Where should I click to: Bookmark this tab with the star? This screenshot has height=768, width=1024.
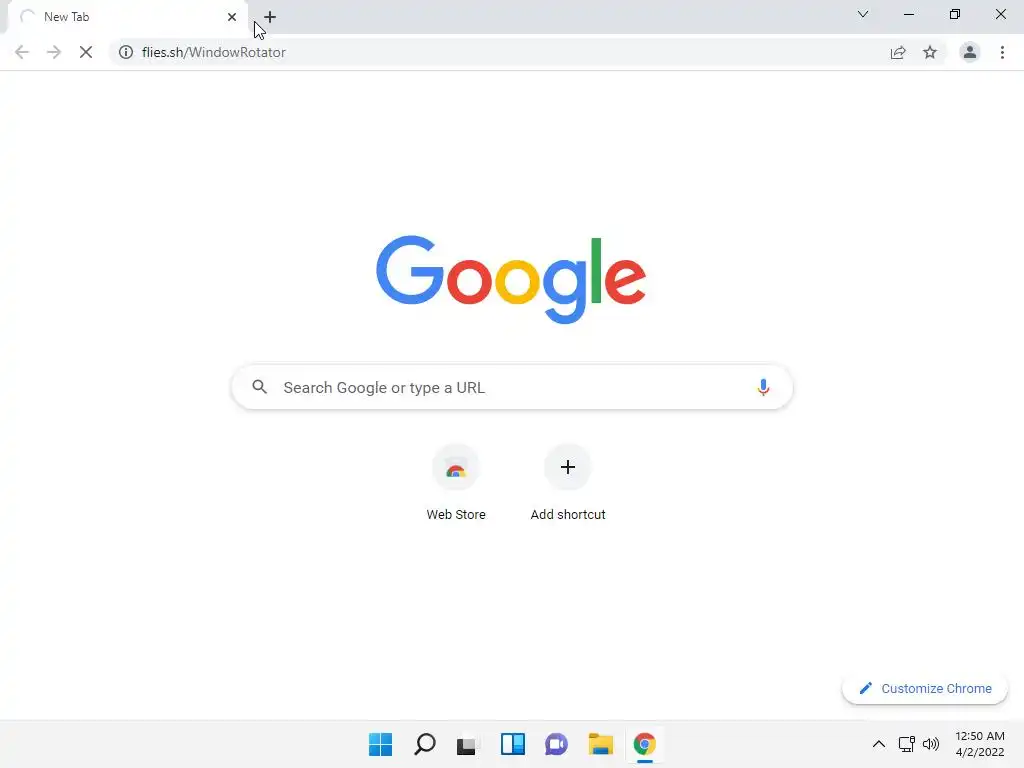pyautogui.click(x=930, y=52)
